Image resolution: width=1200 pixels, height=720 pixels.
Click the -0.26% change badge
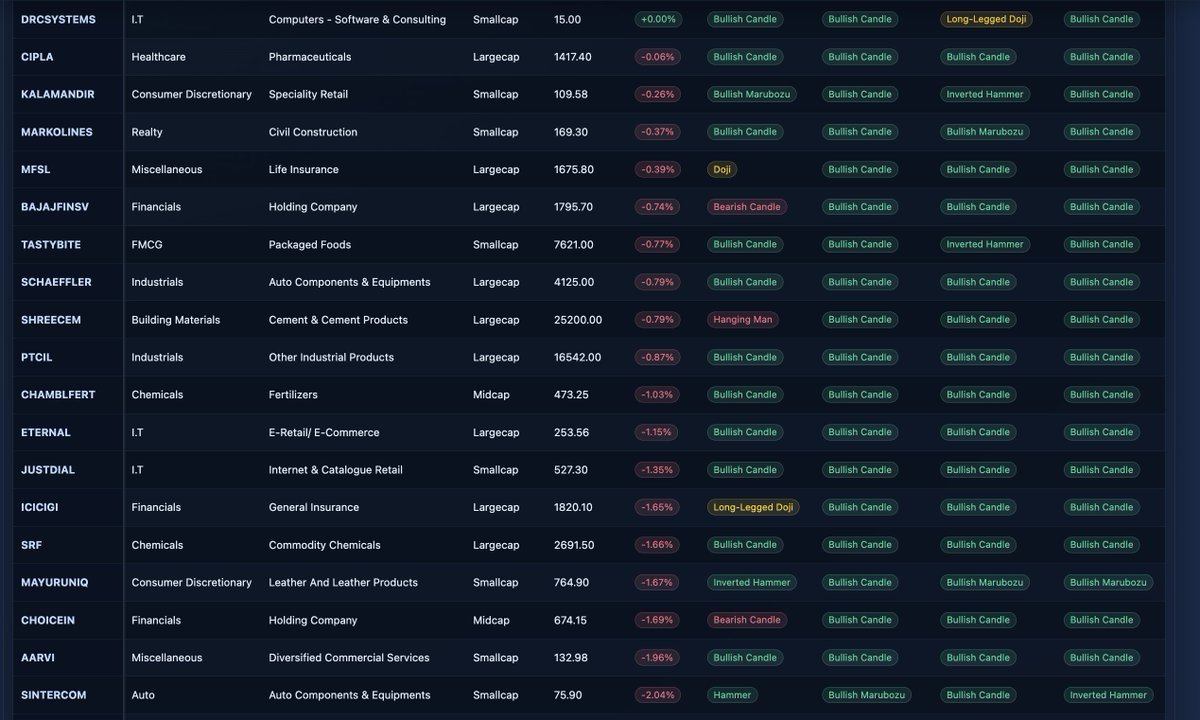pos(658,94)
